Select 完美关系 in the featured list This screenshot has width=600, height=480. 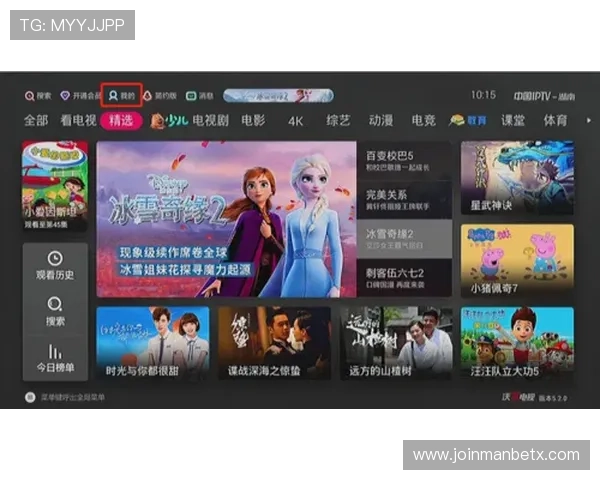404,200
